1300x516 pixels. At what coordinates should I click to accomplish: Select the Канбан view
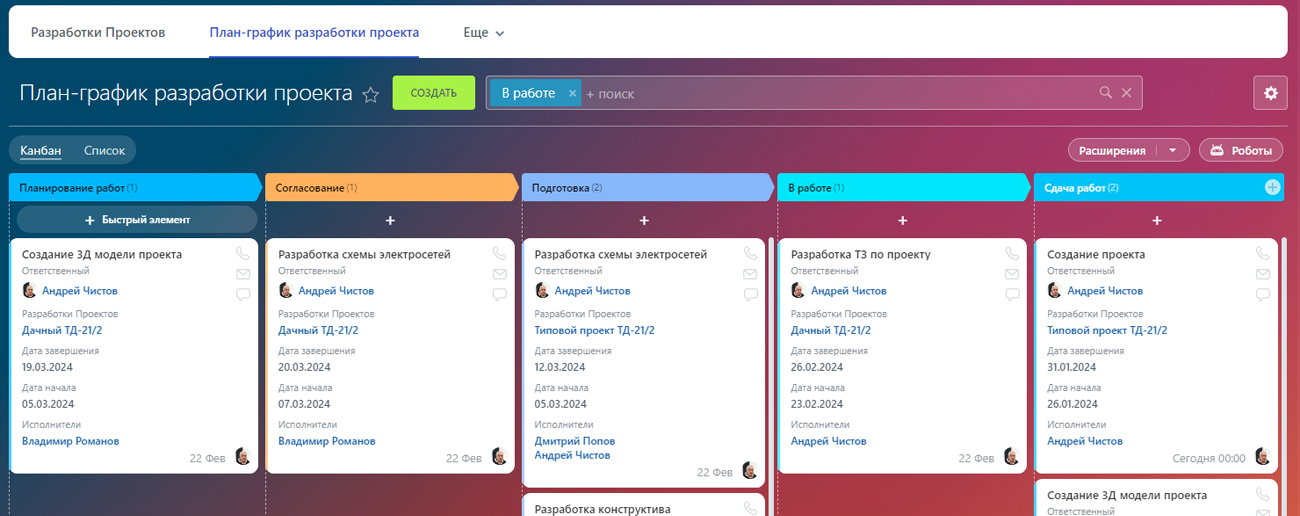click(x=41, y=151)
